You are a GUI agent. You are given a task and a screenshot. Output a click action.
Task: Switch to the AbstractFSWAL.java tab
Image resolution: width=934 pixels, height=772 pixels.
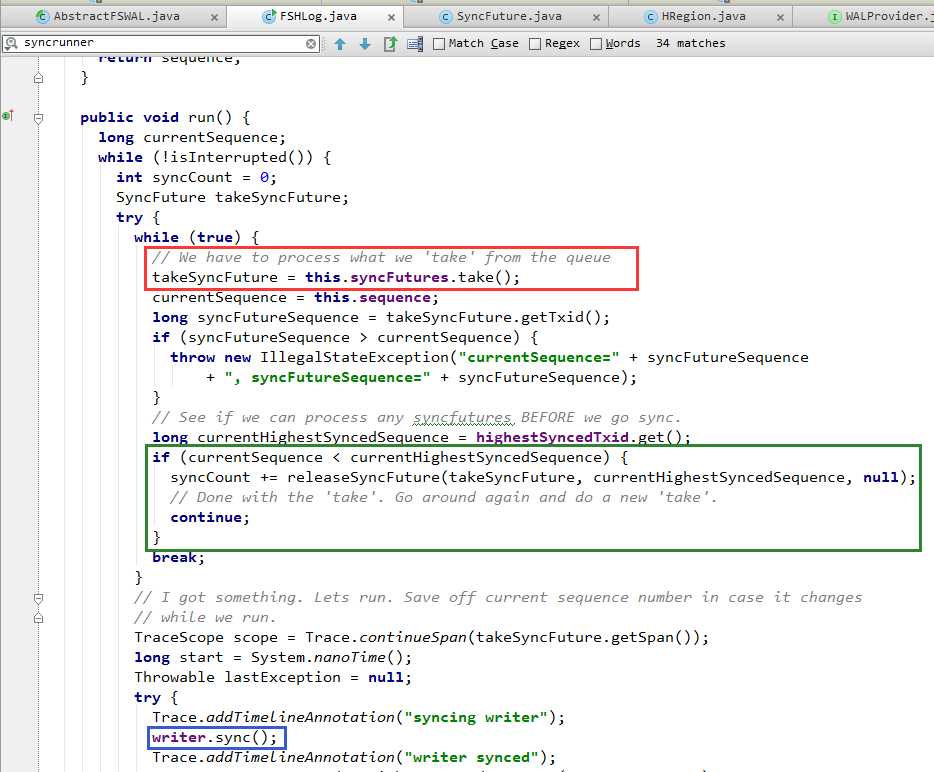pyautogui.click(x=116, y=17)
